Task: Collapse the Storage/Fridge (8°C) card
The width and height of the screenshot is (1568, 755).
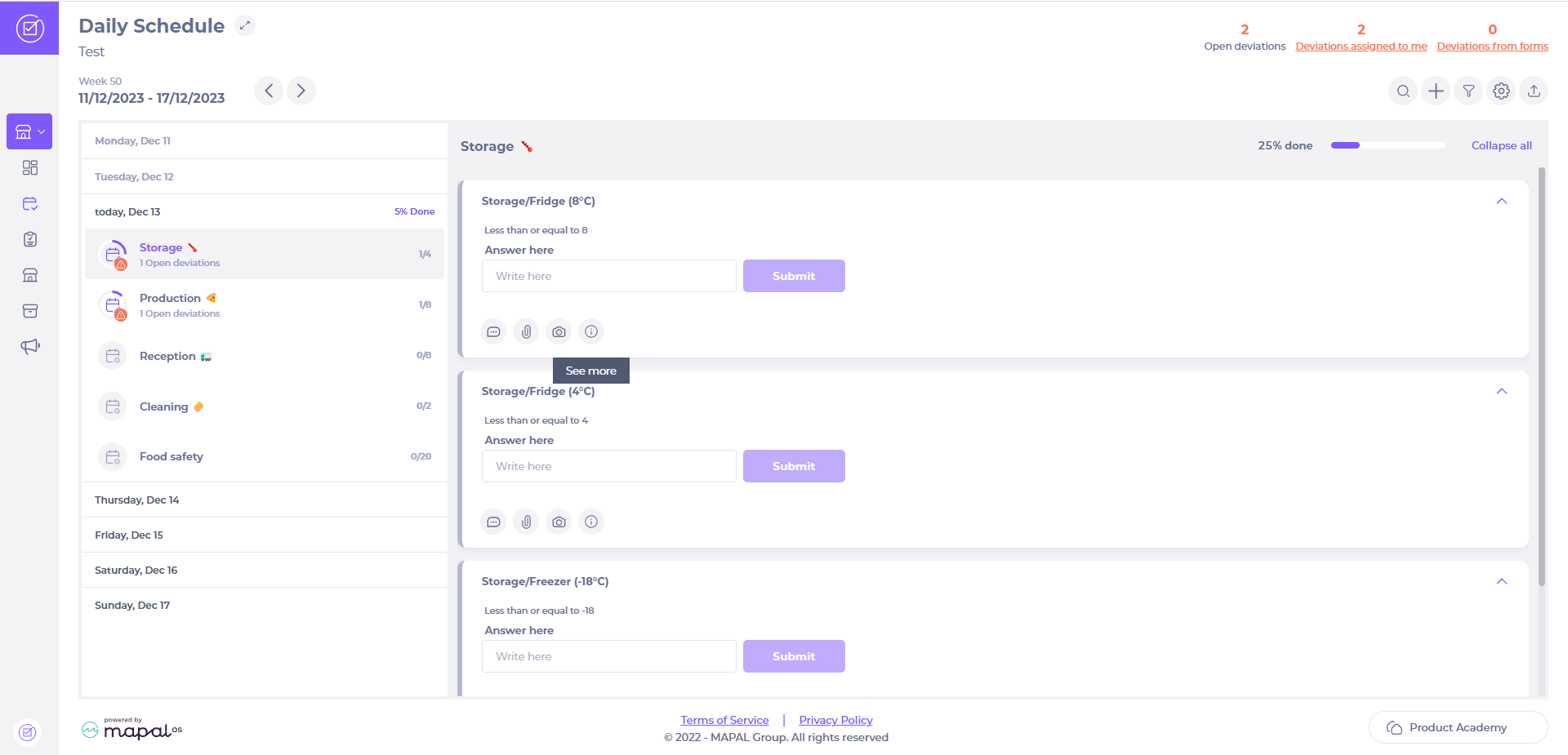Action: 1501,201
